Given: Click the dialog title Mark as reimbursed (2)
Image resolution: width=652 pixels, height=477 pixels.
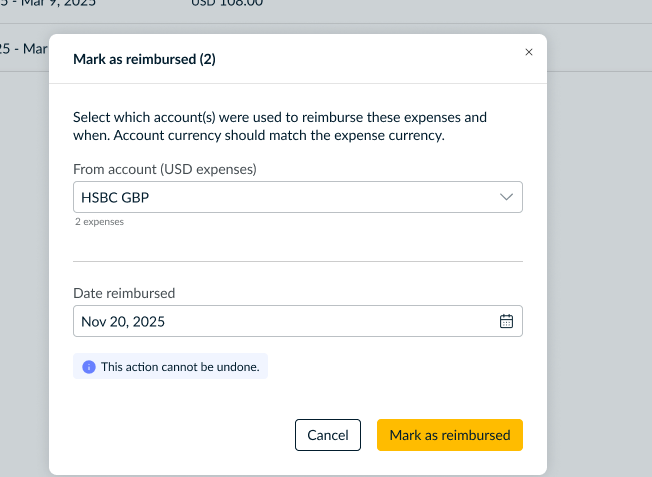Looking at the screenshot, I should (144, 59).
